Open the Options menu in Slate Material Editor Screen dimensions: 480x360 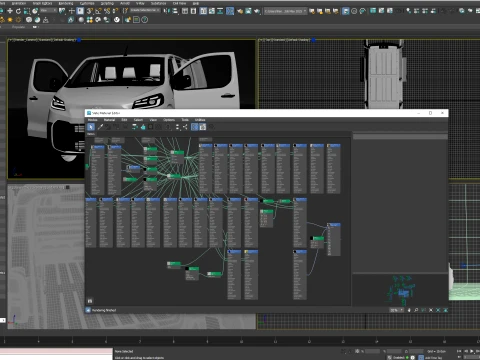169,120
